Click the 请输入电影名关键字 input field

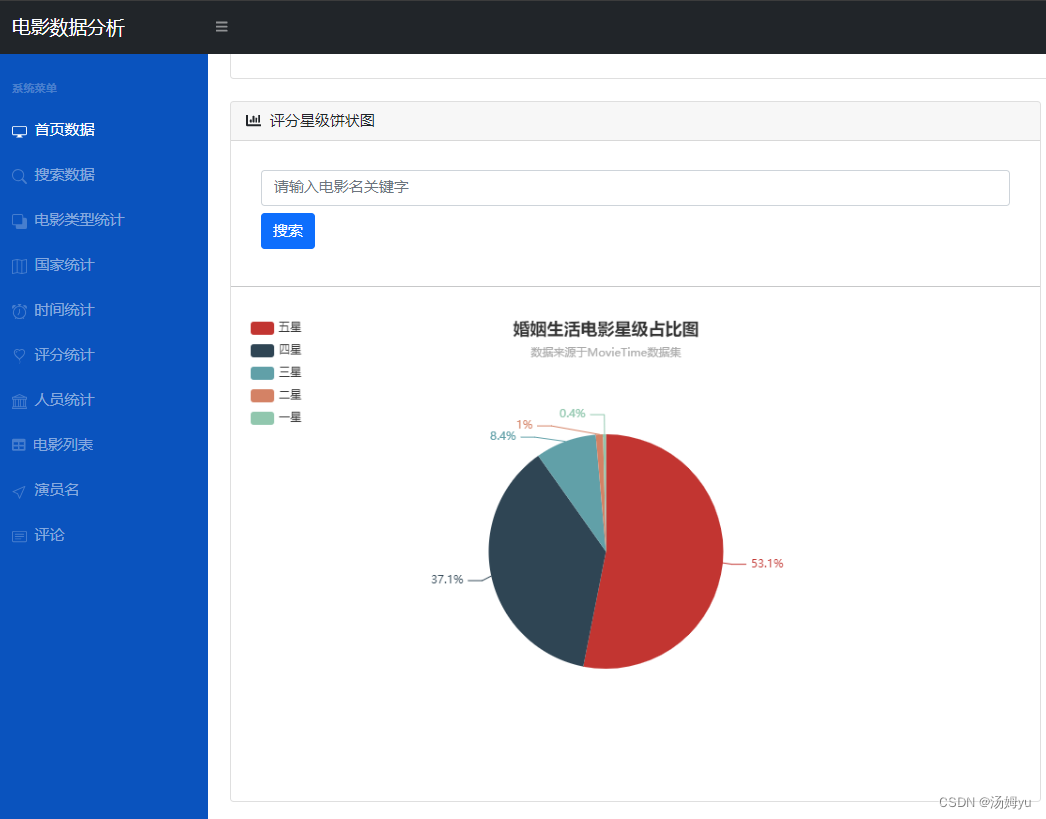tap(635, 188)
